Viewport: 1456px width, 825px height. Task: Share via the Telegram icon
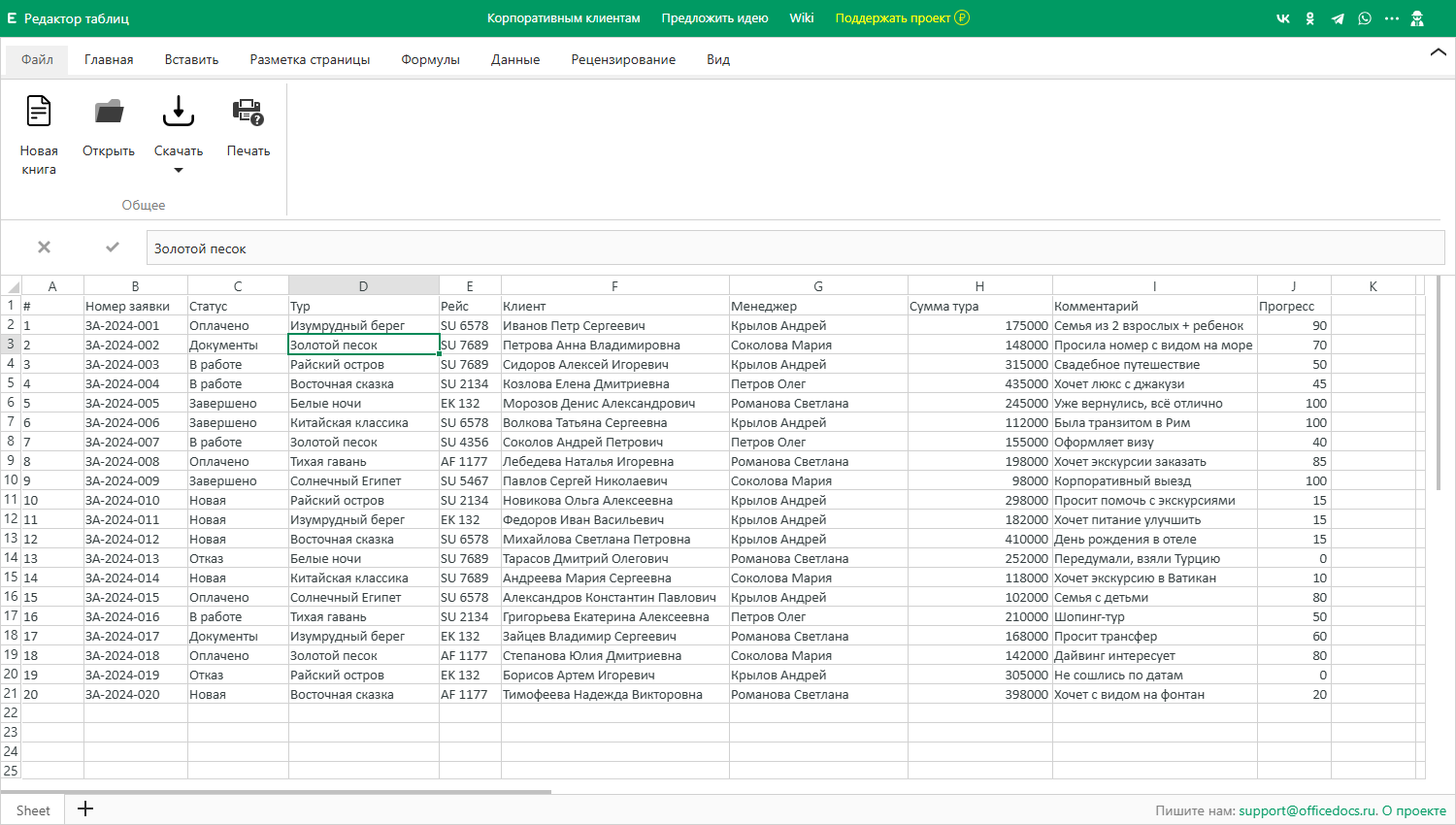1338,18
